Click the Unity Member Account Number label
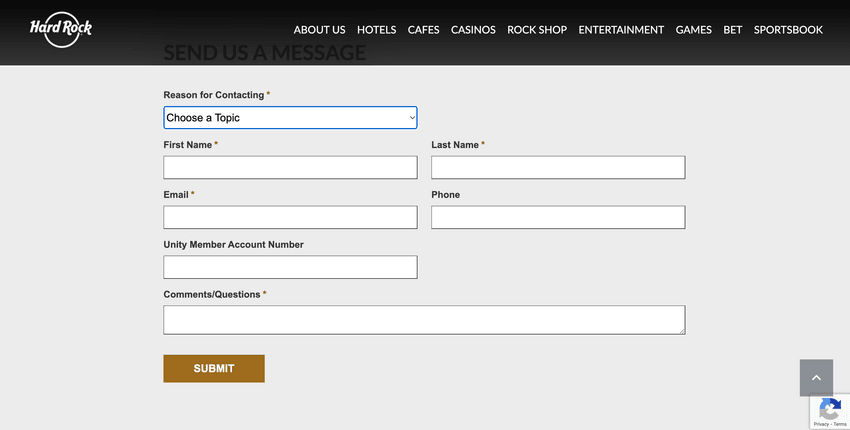 234,245
